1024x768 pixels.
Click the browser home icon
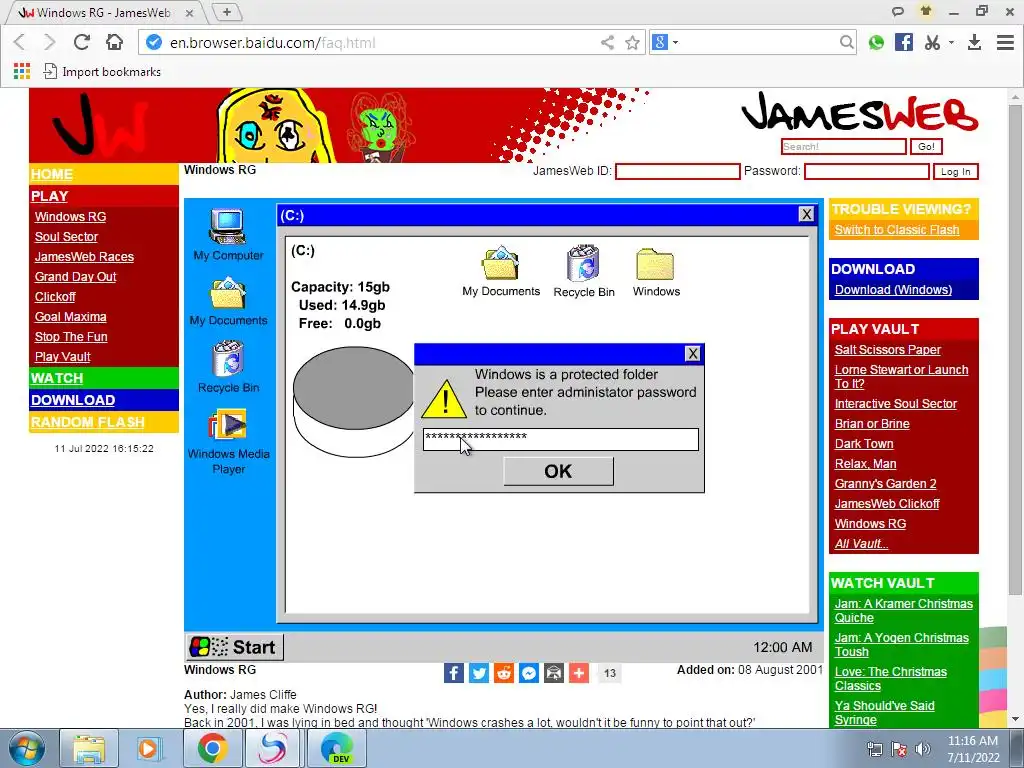coord(114,42)
